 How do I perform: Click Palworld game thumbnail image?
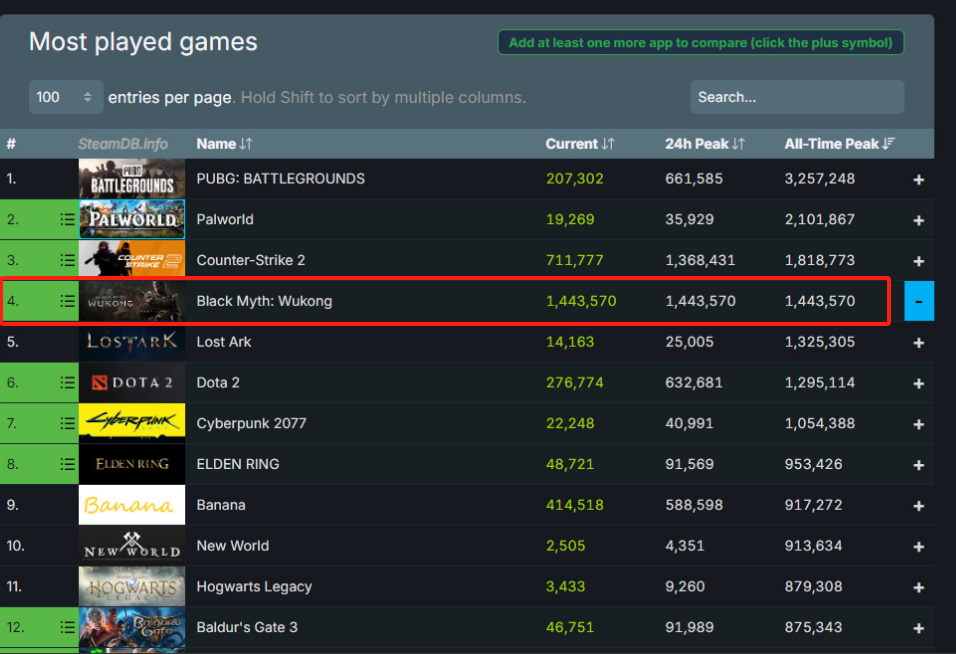132,219
